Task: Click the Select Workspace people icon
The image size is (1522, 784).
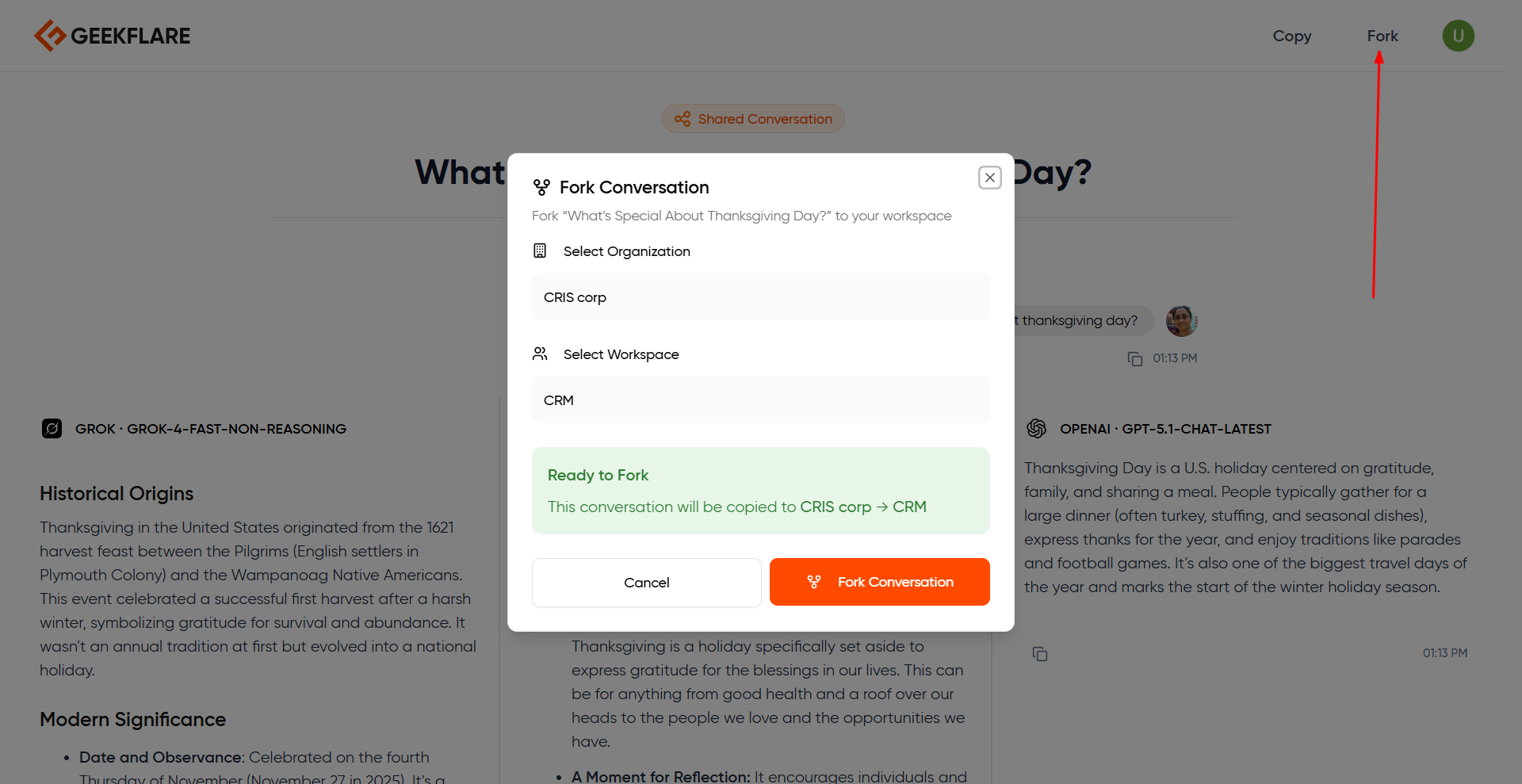Action: 540,354
